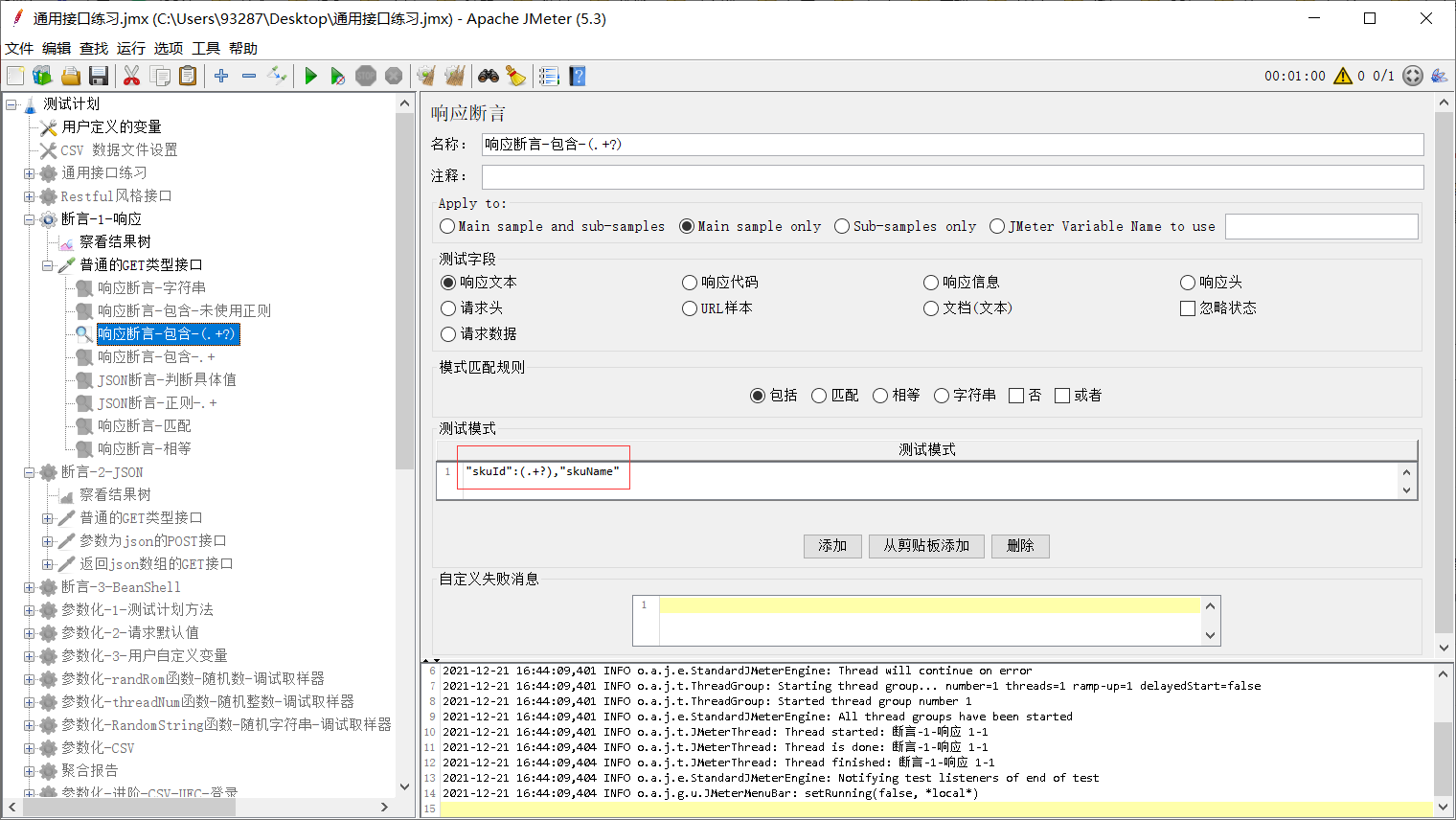1456x820 pixels.
Task: Click the remote engine status icon
Action: 1413,76
